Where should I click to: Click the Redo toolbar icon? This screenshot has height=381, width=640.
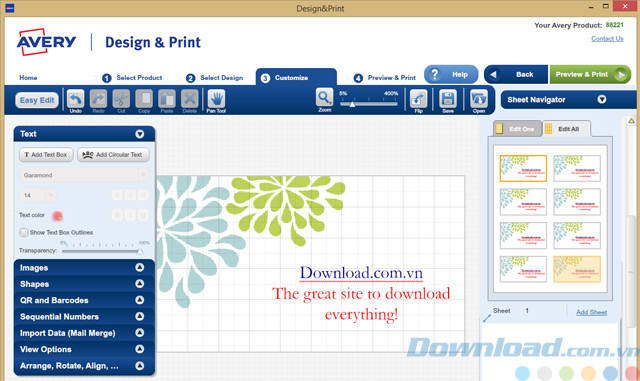98,99
